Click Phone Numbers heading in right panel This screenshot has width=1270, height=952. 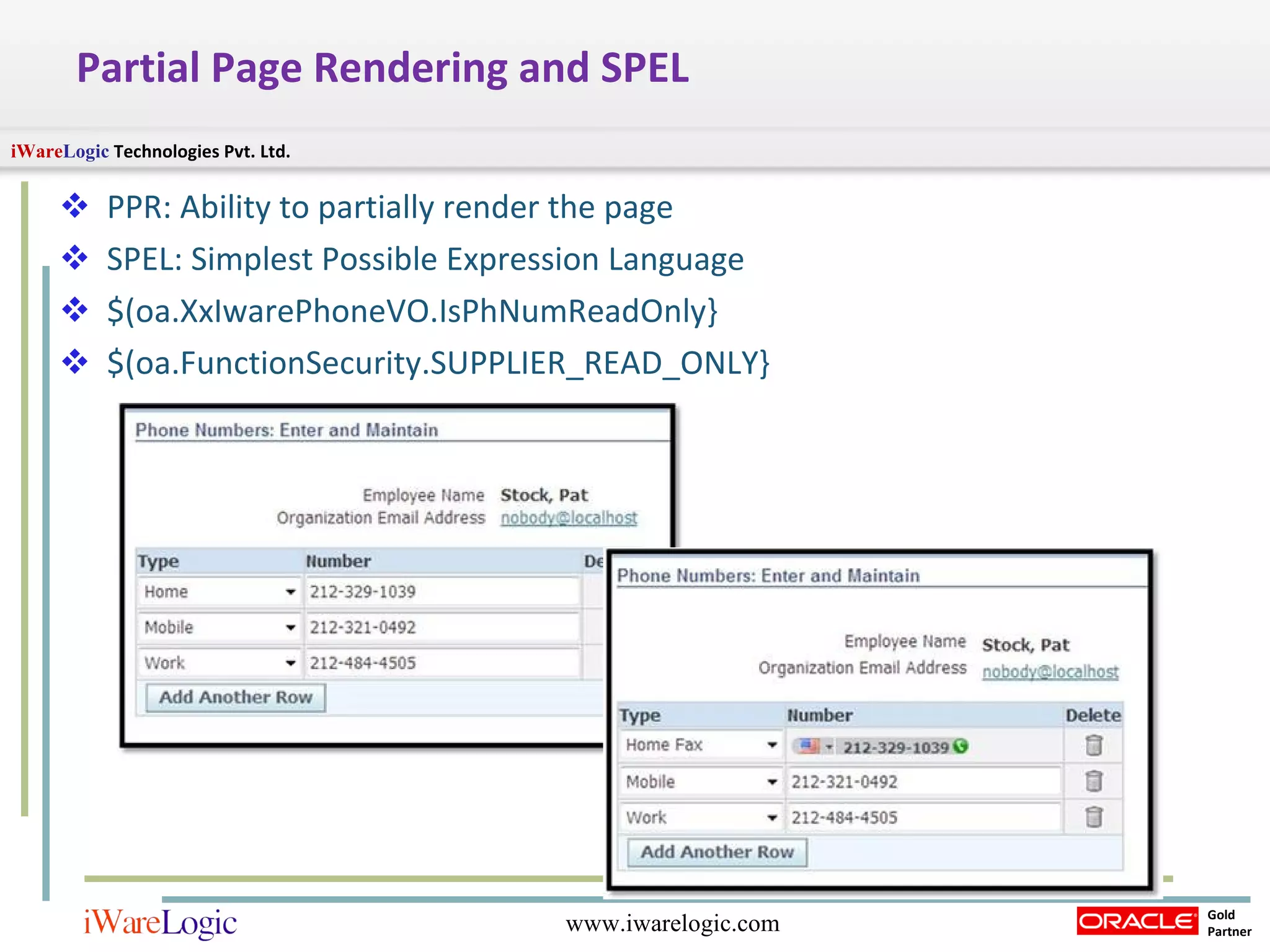[x=768, y=576]
